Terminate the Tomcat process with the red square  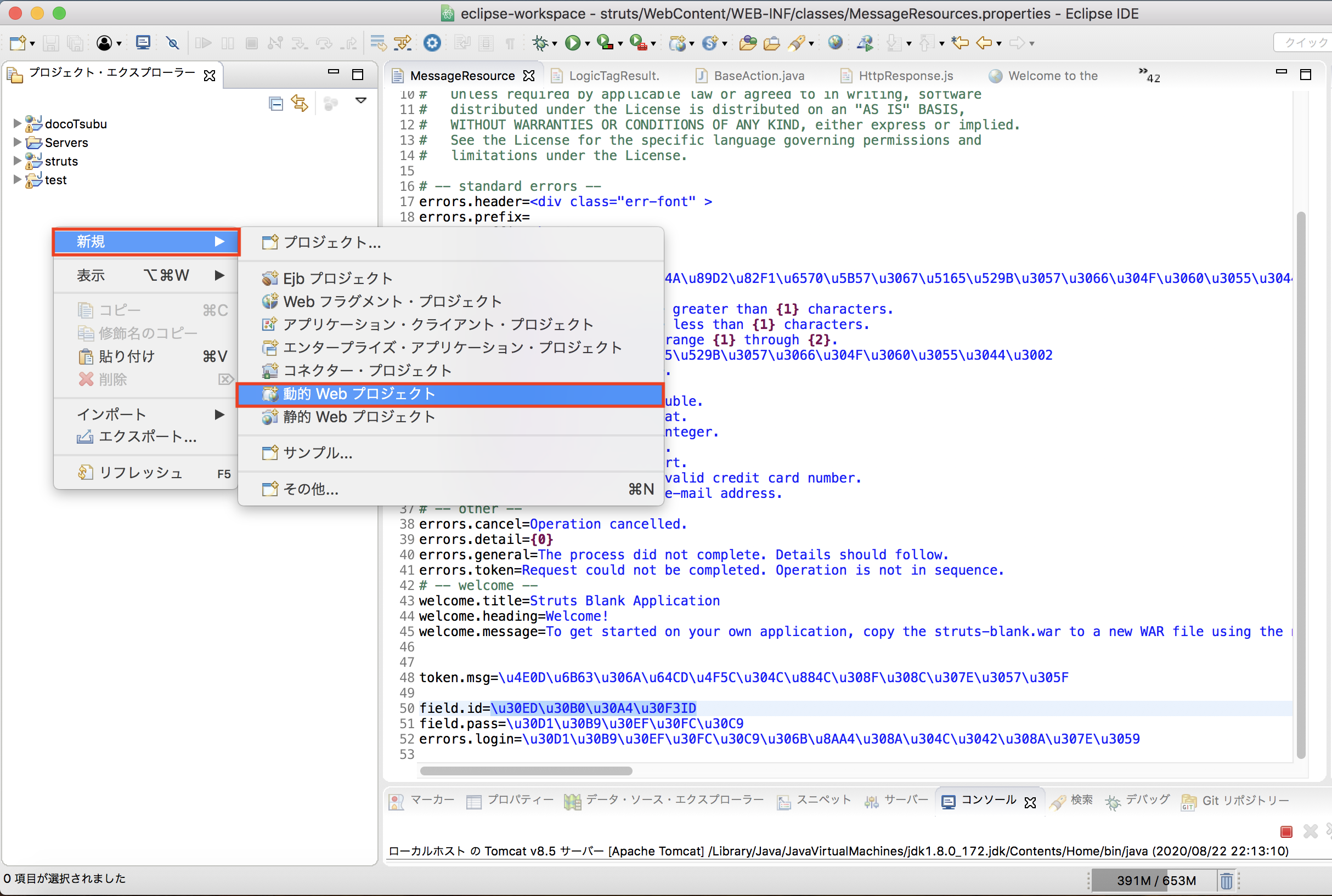coord(1286,832)
